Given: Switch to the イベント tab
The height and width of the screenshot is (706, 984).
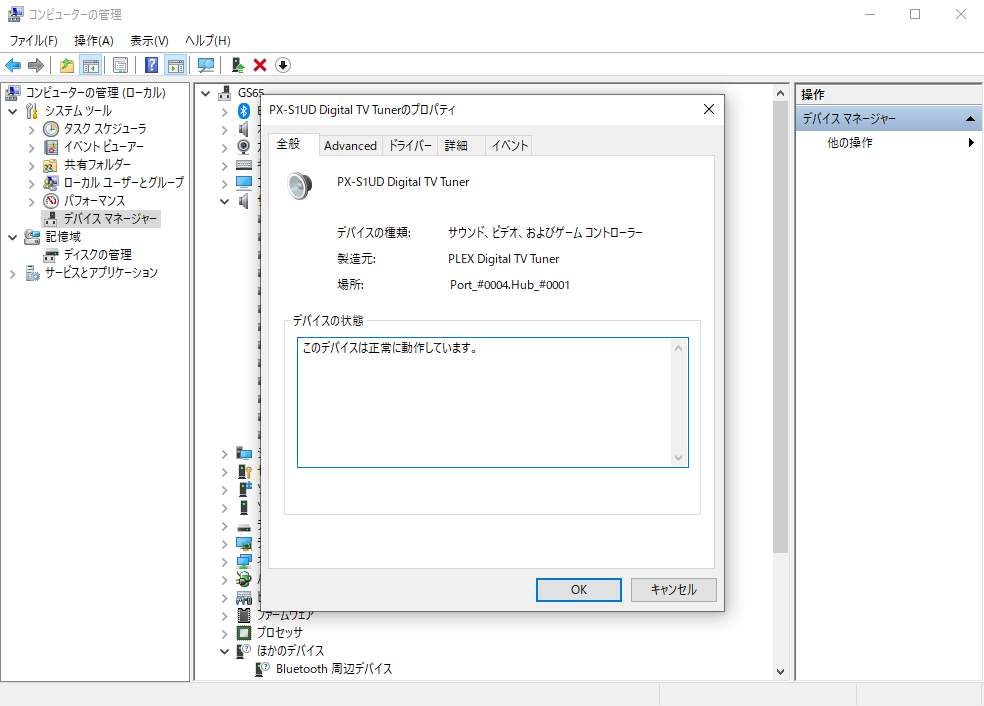Looking at the screenshot, I should tap(509, 146).
